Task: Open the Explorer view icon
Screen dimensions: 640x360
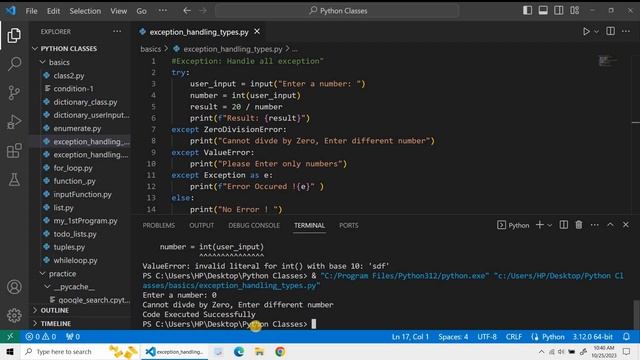Action: (14, 36)
